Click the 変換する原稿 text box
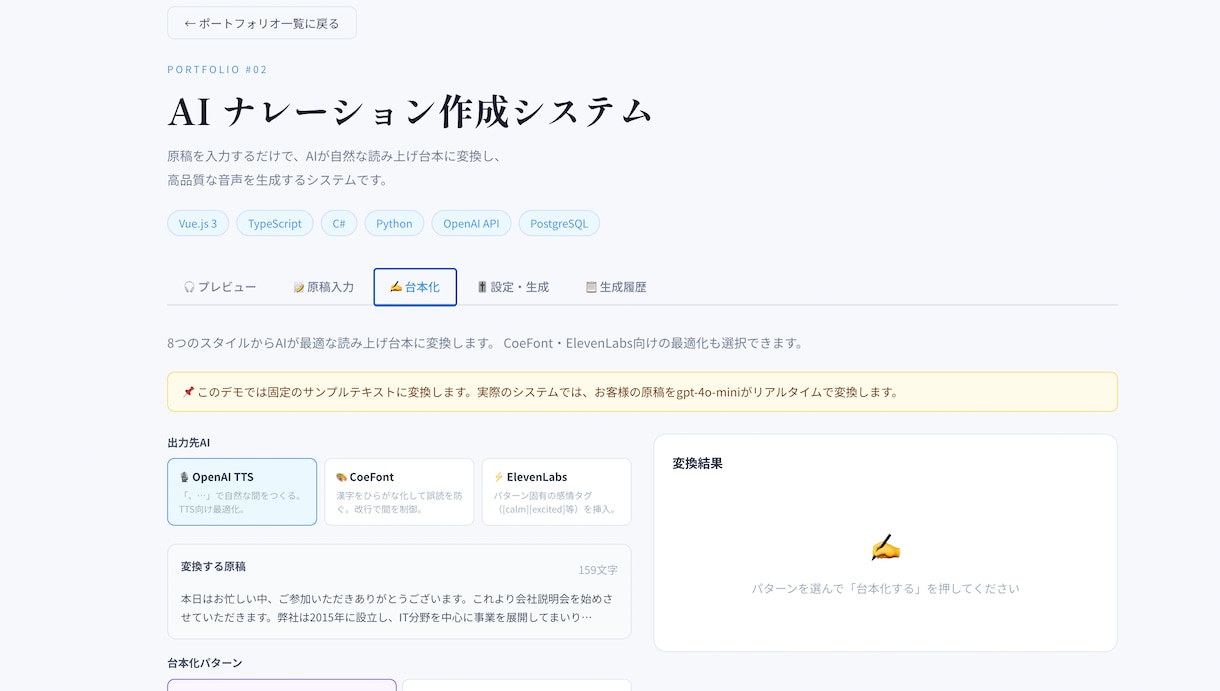This screenshot has height=691, width=1220. (399, 592)
